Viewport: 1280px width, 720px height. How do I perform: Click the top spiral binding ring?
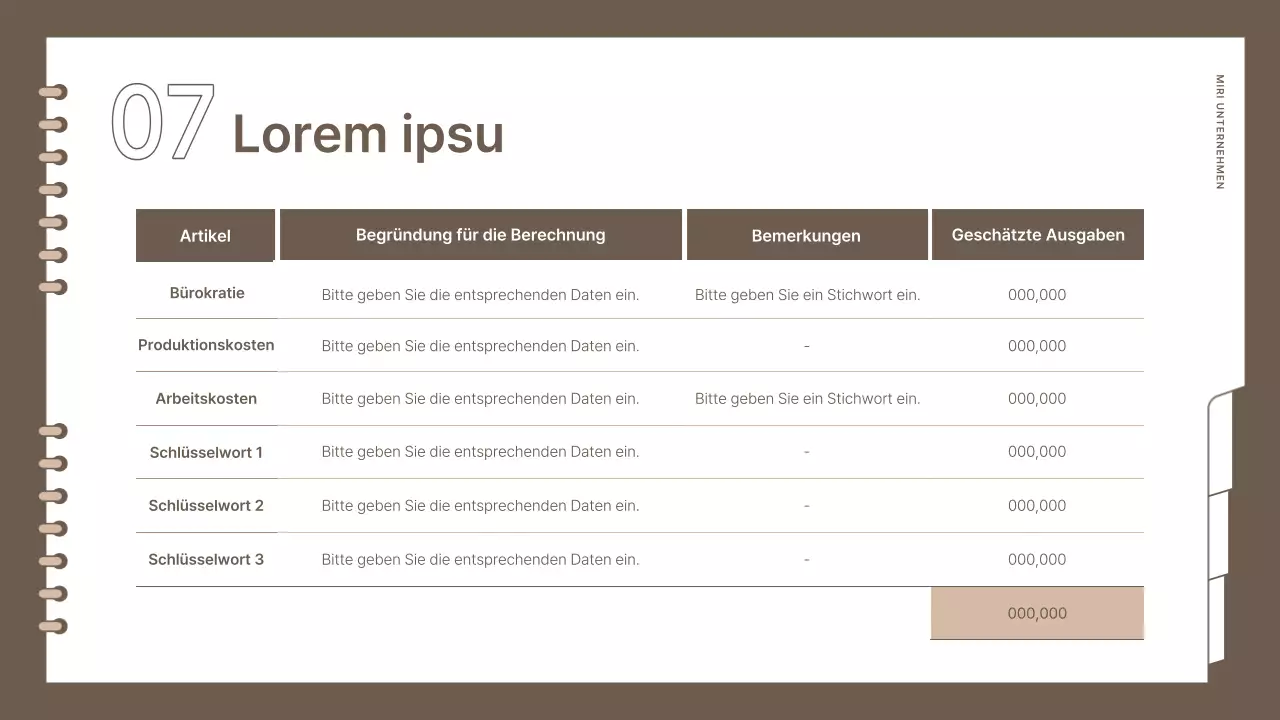(x=54, y=90)
